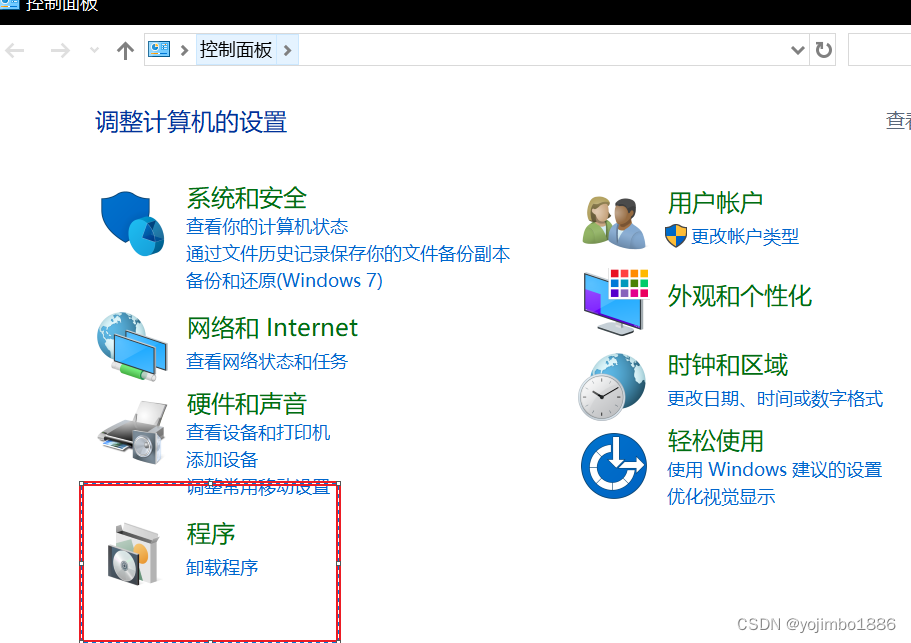The width and height of the screenshot is (911, 643).
Task: Click the shield icon beside 更改帐户类型
Action: 676,236
